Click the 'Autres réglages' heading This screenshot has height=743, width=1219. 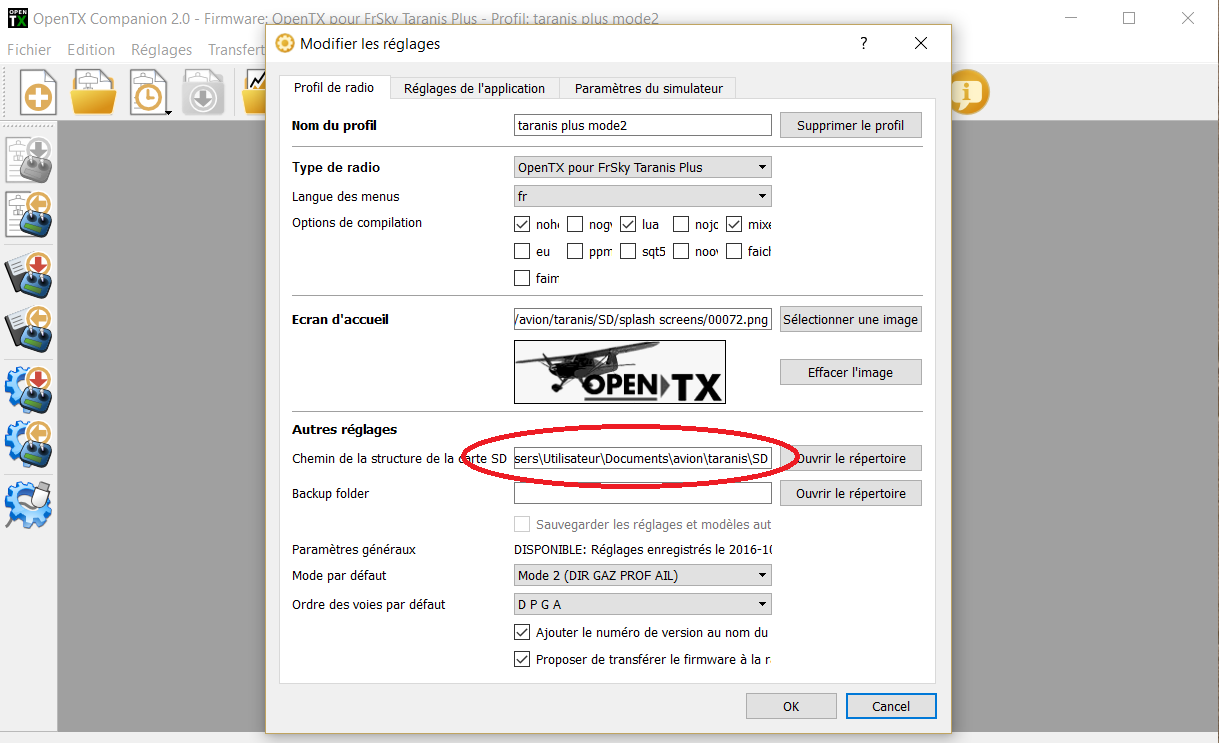pos(344,429)
